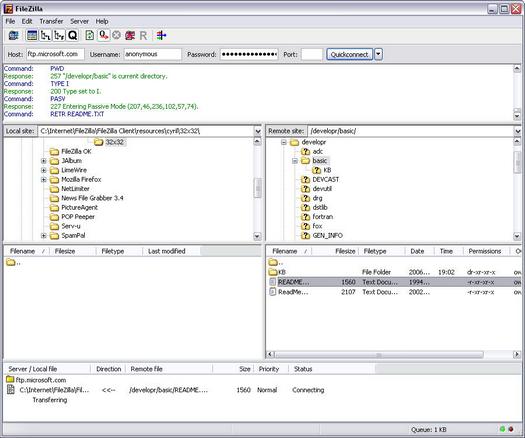This screenshot has height=438, width=525.
Task: Click the DEVCAST unknown-folder icon
Action: (x=305, y=180)
